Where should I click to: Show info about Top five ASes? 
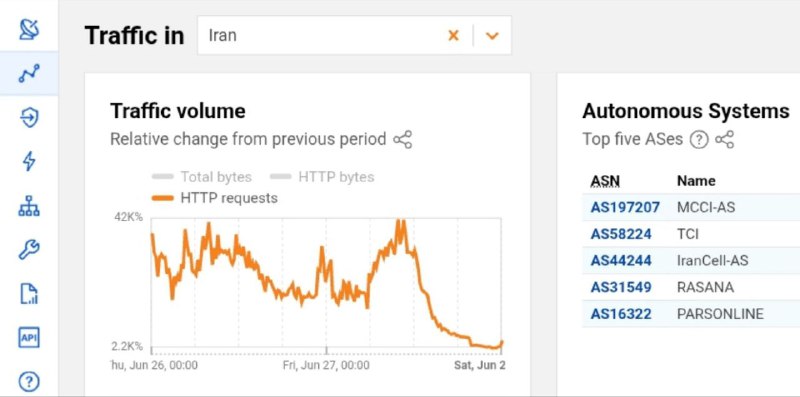pos(699,139)
